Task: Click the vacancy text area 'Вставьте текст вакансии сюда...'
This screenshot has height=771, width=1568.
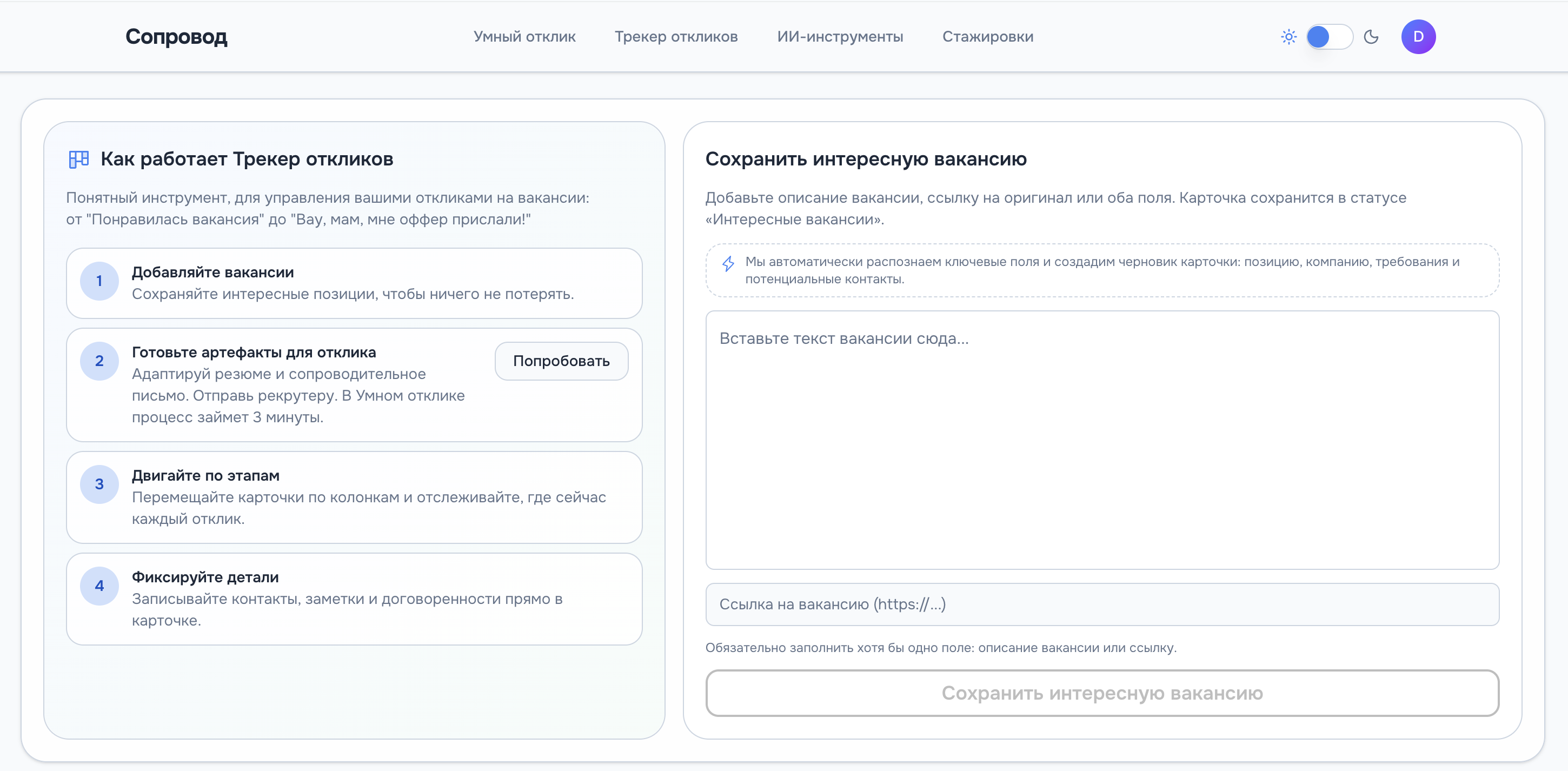Action: click(1102, 438)
